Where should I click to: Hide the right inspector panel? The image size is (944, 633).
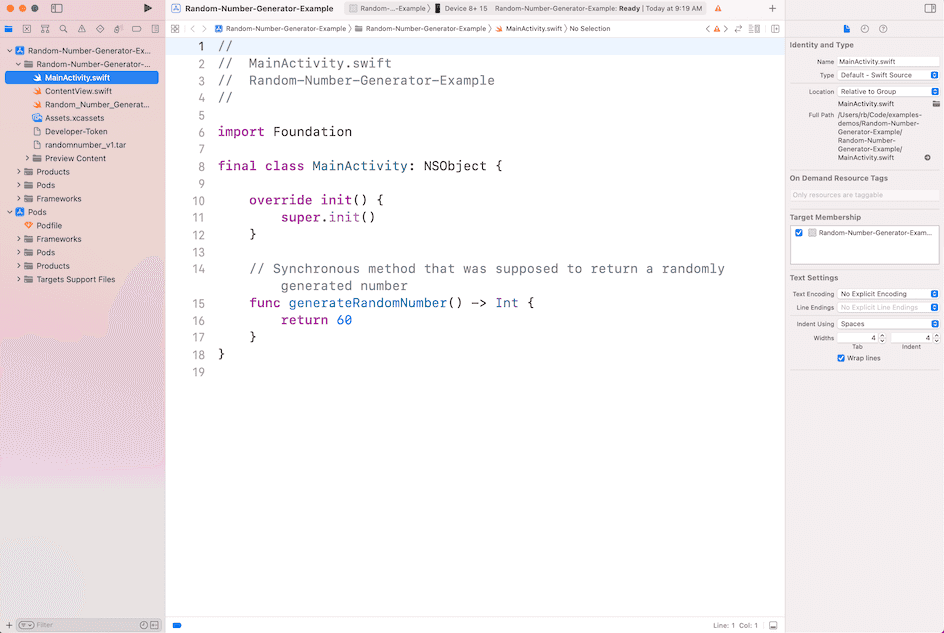(932, 8)
